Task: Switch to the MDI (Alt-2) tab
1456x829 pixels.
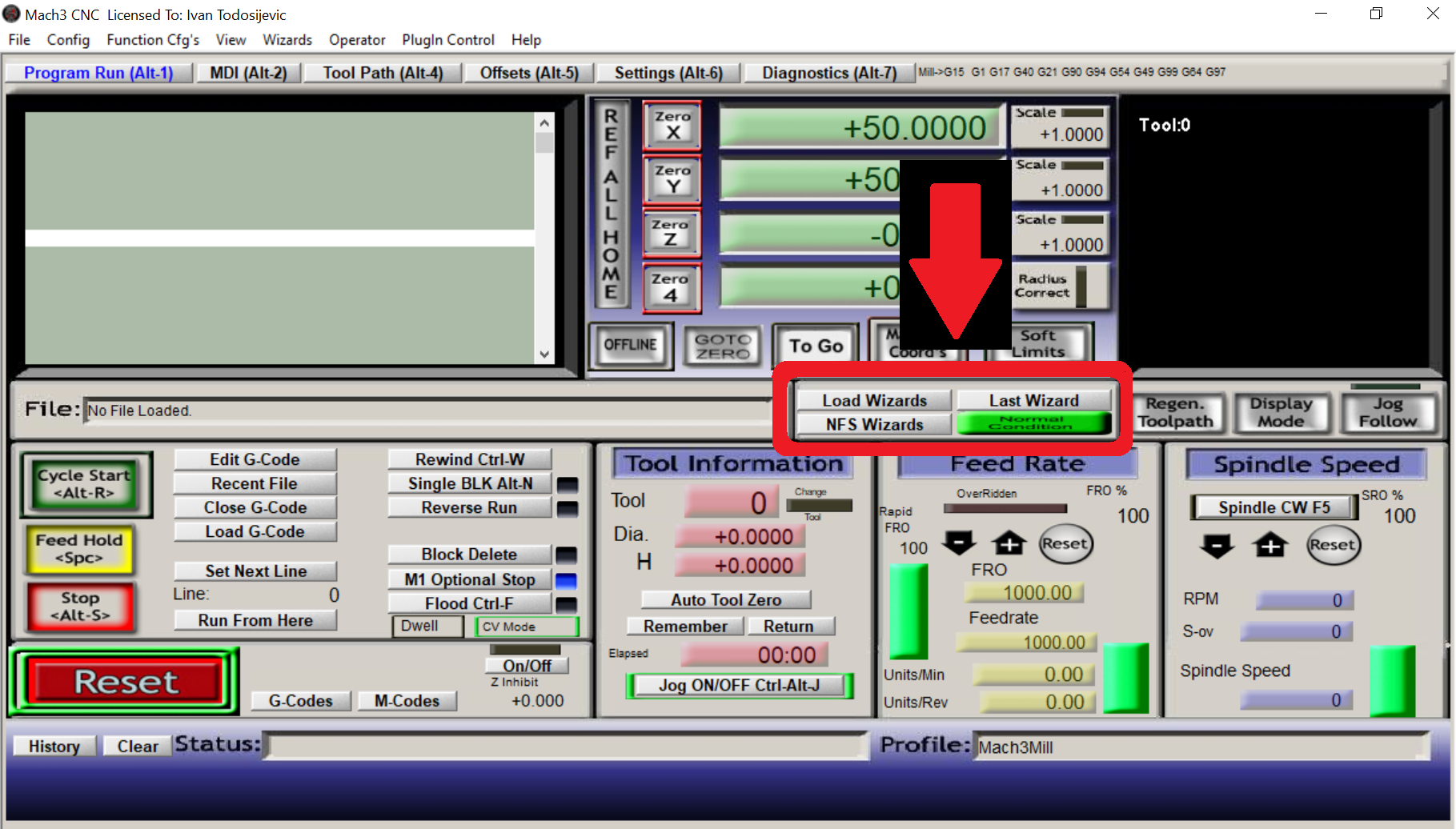Action: 248,73
